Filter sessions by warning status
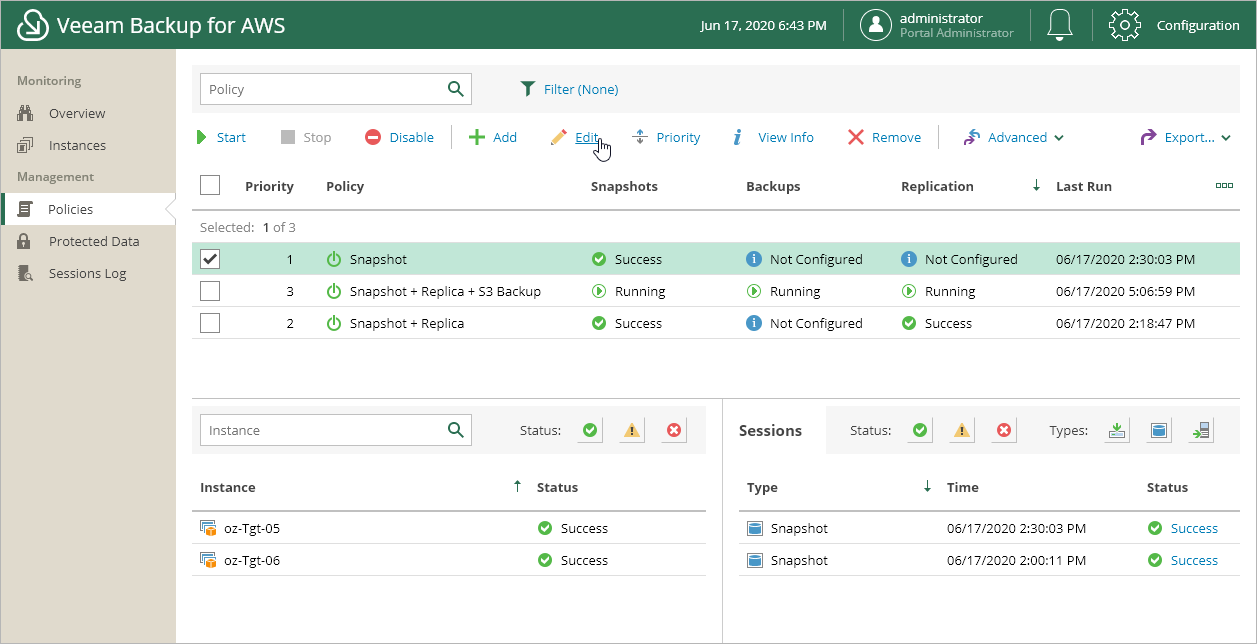Viewport: 1257px width, 644px height. (x=962, y=430)
